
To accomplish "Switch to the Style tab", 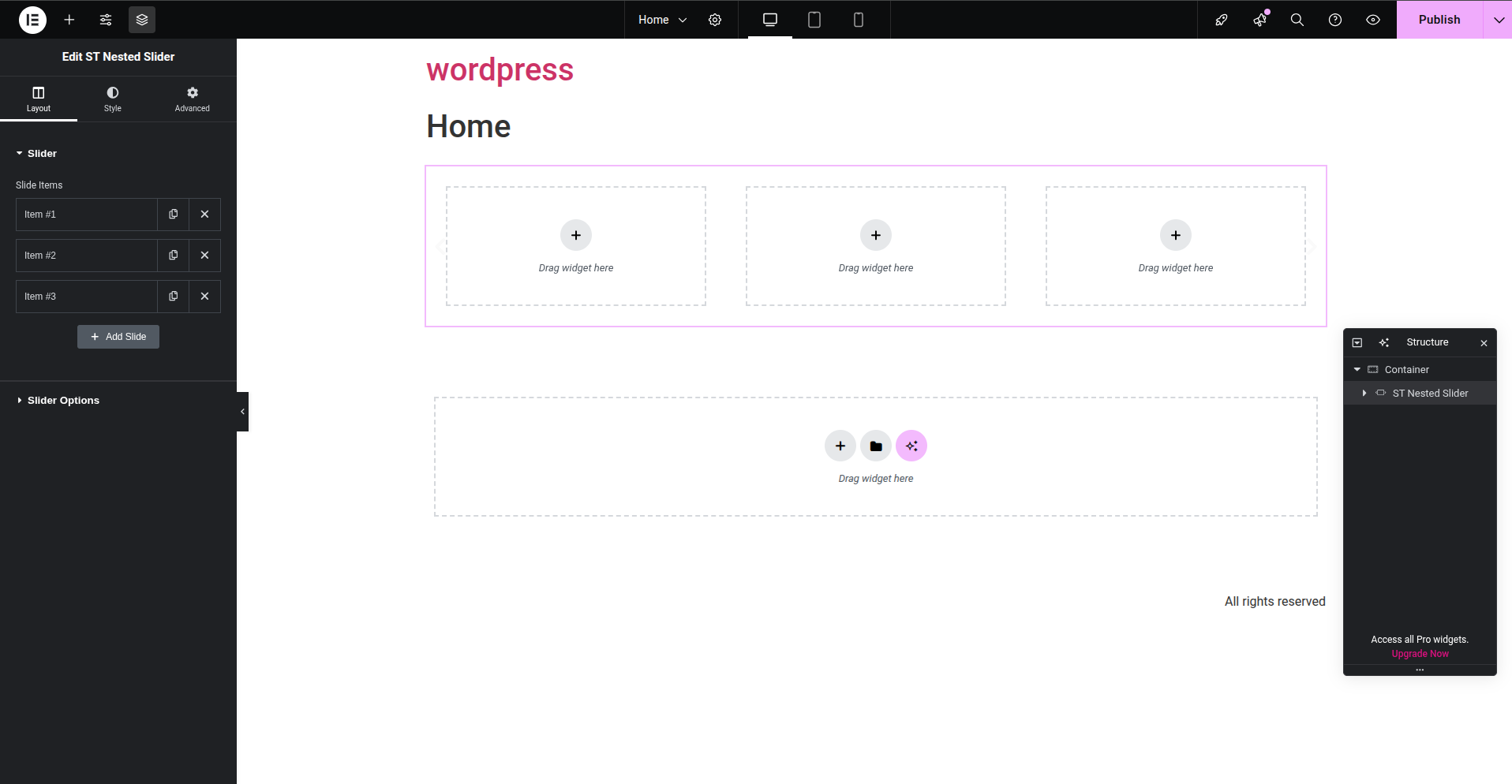I will pyautogui.click(x=112, y=98).
